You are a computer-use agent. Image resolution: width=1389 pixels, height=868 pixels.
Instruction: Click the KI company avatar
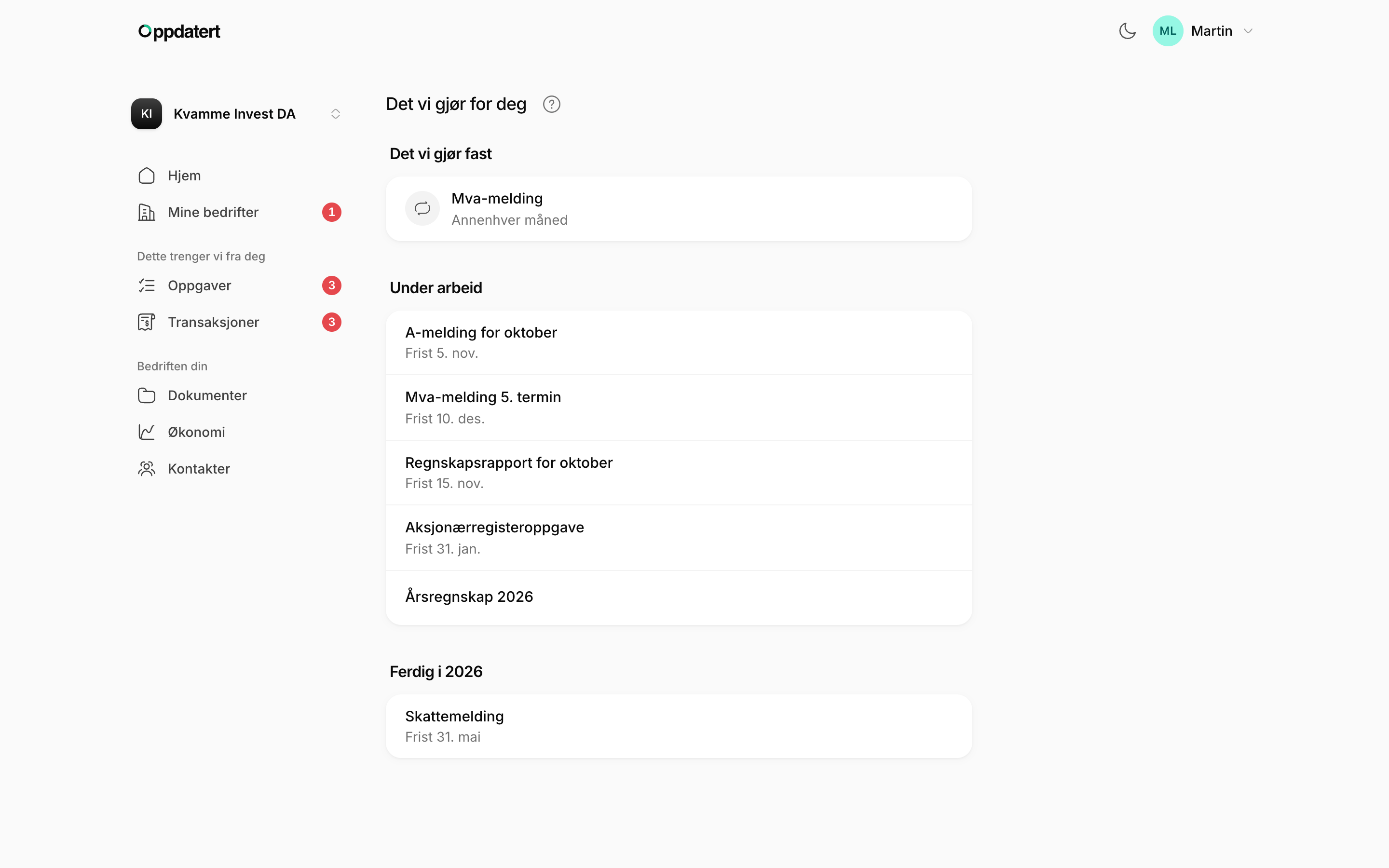click(x=146, y=114)
